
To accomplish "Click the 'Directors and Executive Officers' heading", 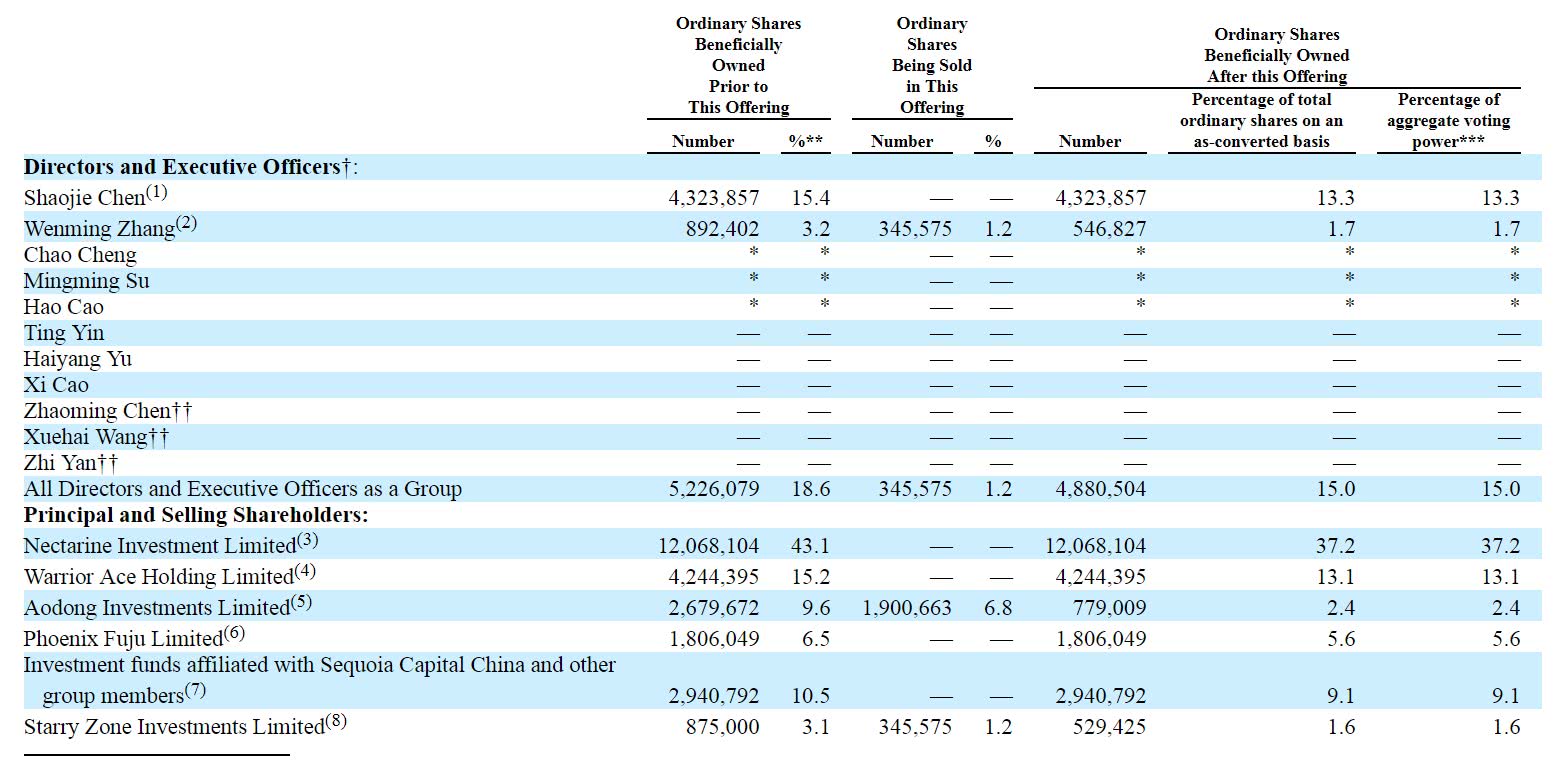I will pyautogui.click(x=190, y=167).
